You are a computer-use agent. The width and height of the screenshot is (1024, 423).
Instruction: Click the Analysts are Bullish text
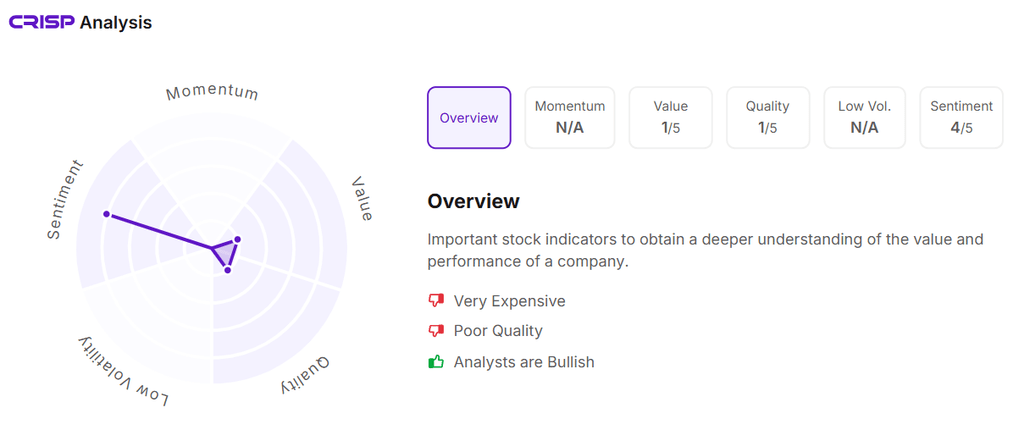(x=524, y=362)
